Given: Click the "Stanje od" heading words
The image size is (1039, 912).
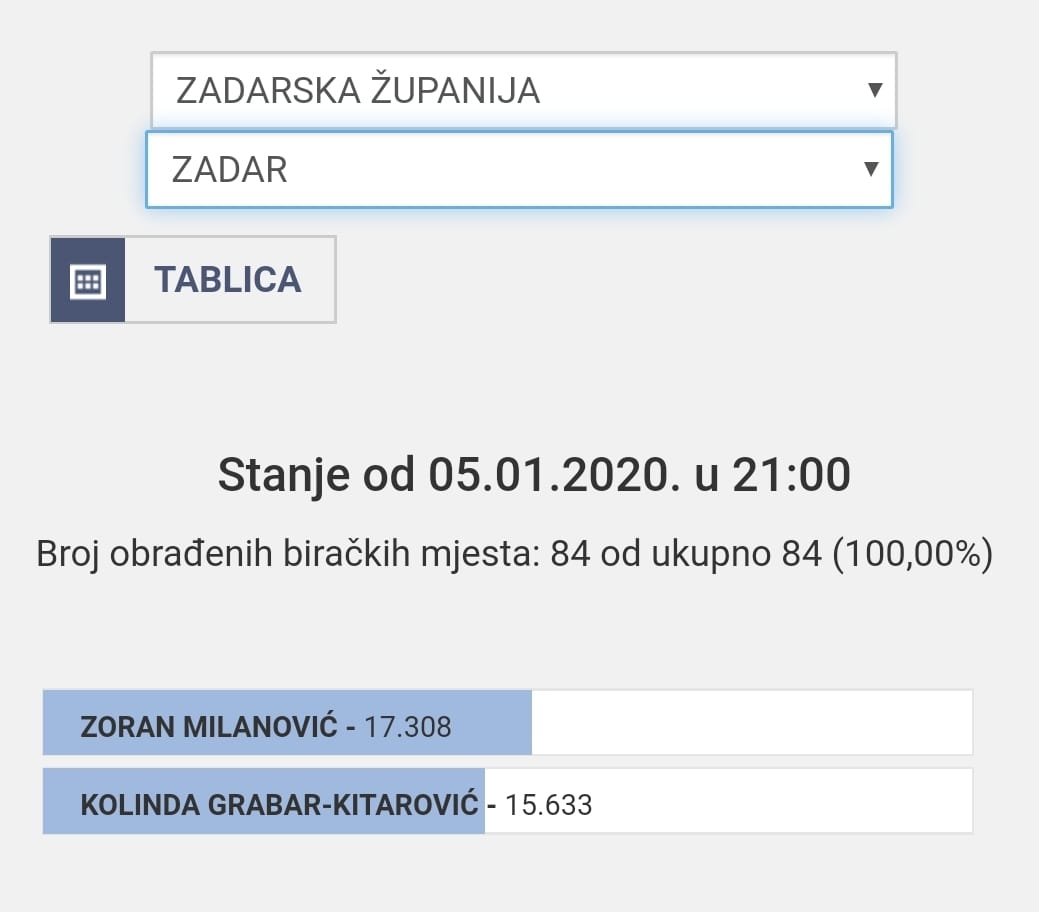Looking at the screenshot, I should pos(316,475).
